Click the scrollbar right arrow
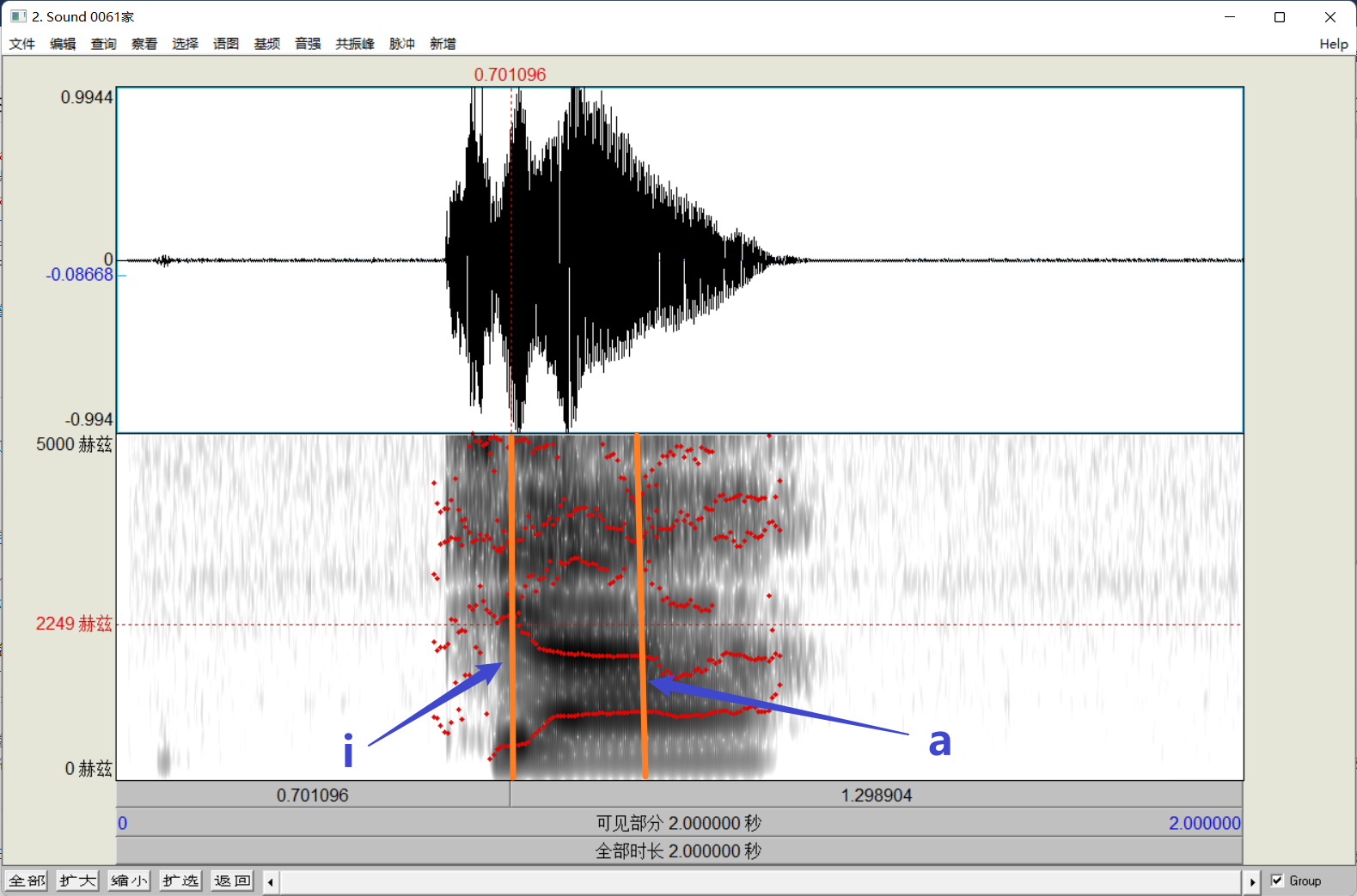 click(1252, 881)
